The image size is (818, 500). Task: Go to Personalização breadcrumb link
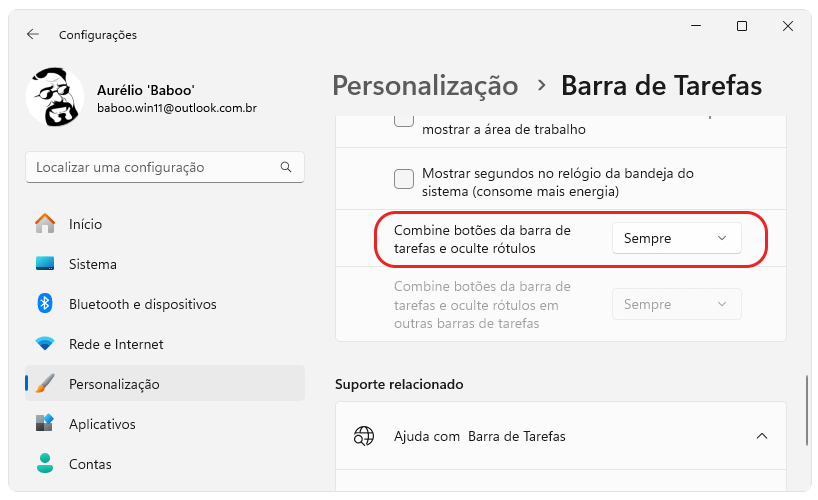[x=425, y=86]
